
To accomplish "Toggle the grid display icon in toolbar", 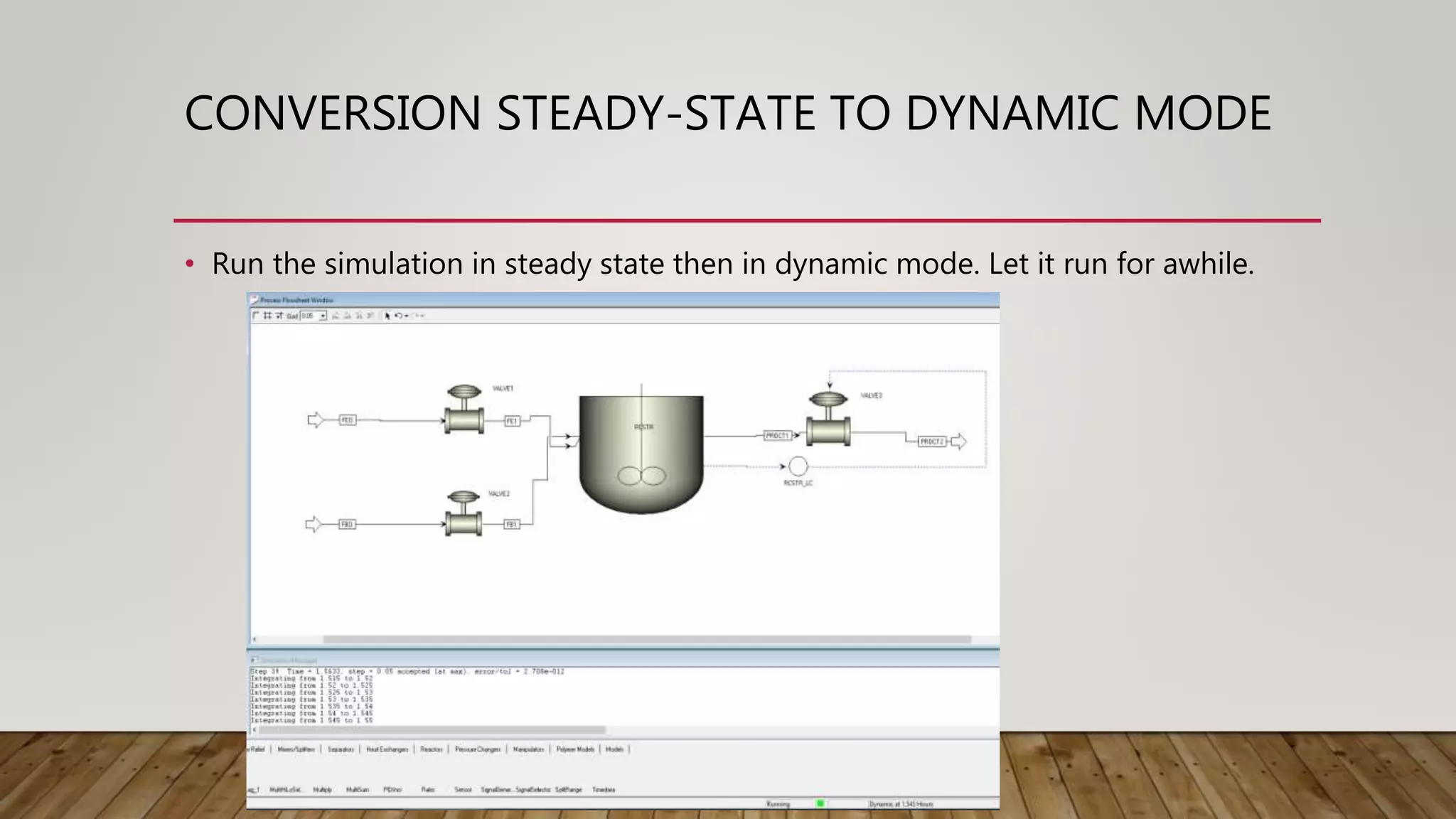I will [267, 316].
